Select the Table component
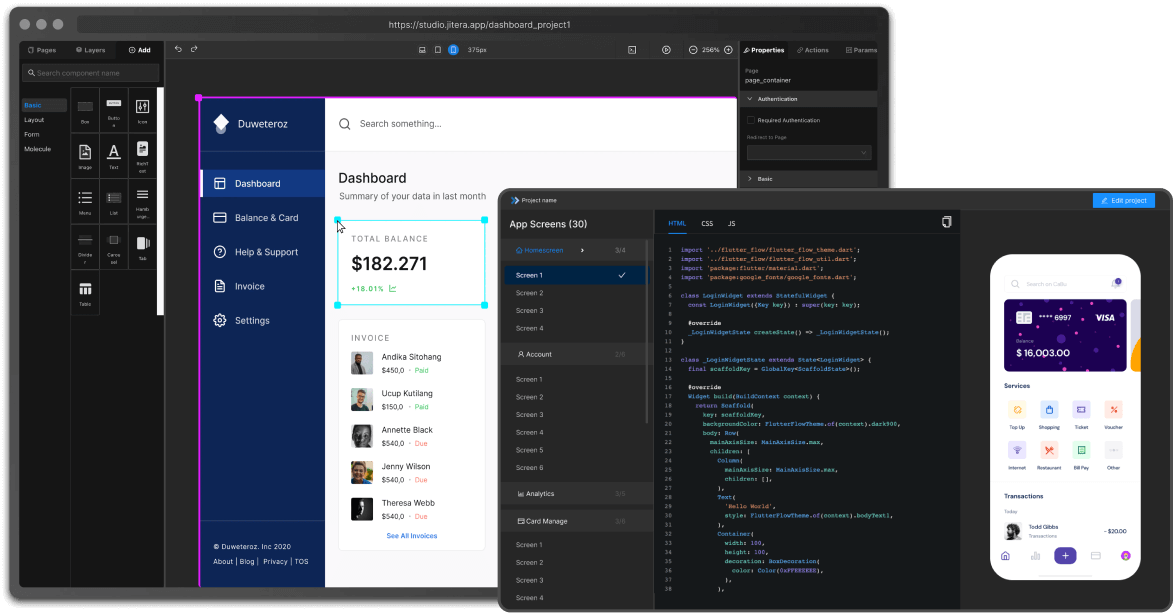This screenshot has height=613, width=1173. (85, 291)
